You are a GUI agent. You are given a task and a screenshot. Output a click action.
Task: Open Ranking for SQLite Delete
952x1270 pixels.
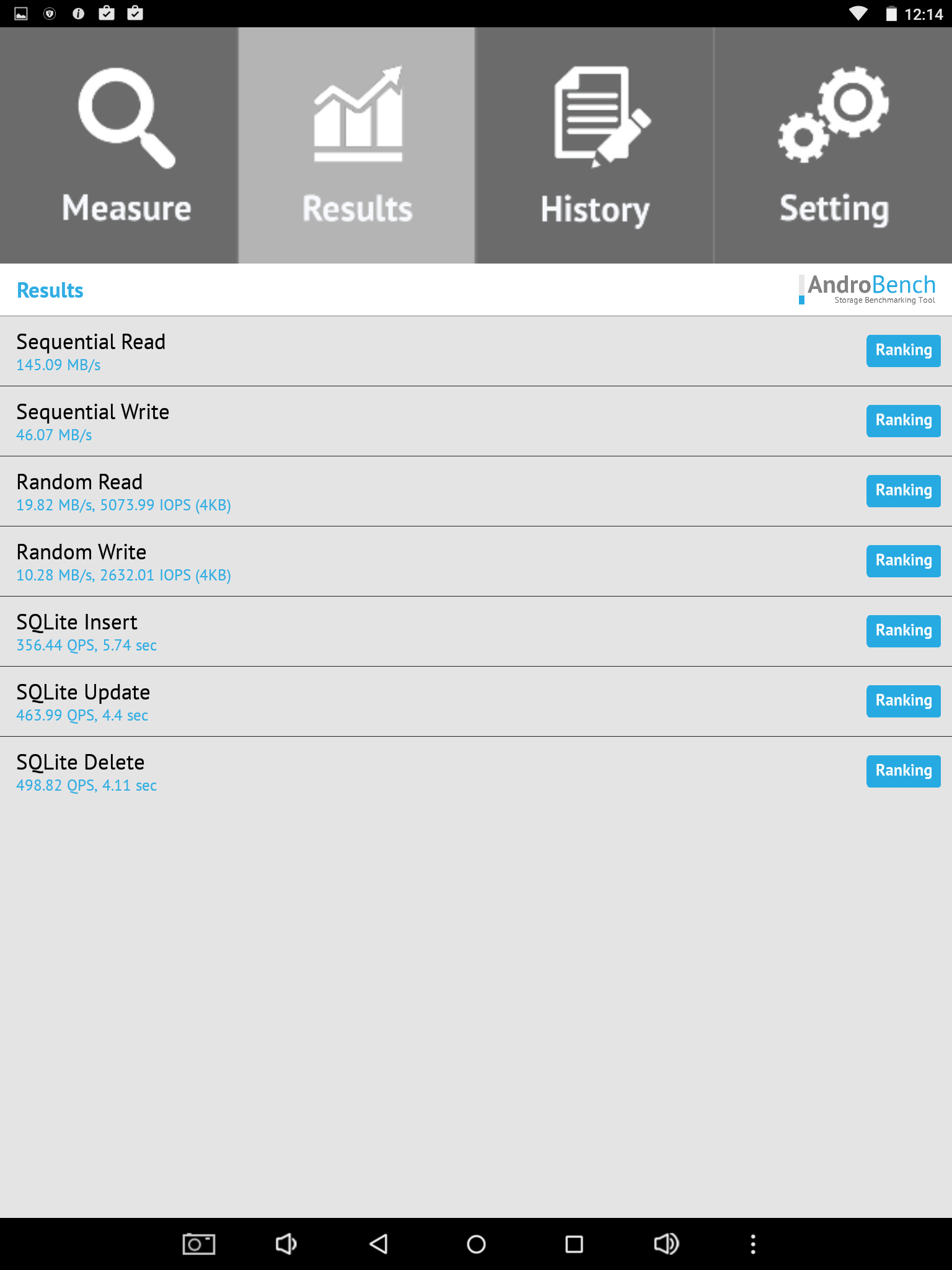click(x=903, y=771)
